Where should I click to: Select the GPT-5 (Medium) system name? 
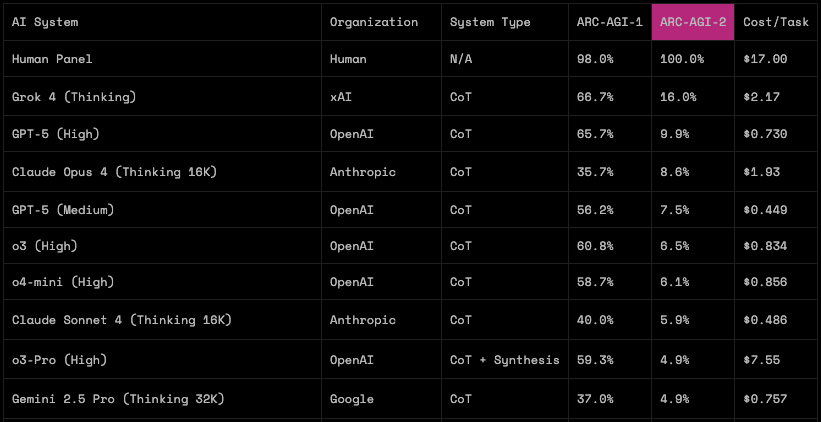click(x=63, y=210)
